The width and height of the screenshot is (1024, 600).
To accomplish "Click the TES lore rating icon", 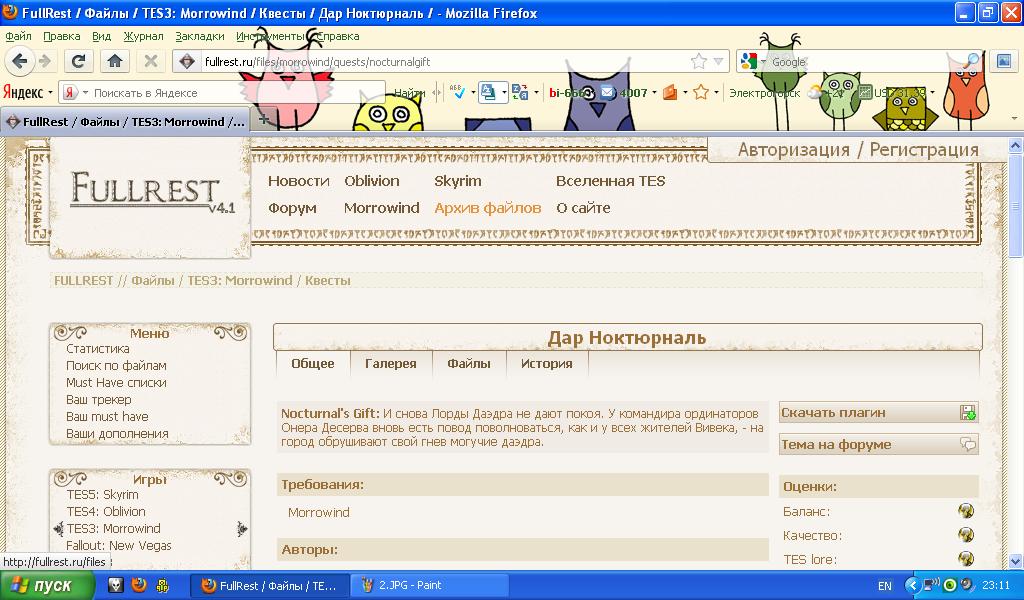I will 965,559.
